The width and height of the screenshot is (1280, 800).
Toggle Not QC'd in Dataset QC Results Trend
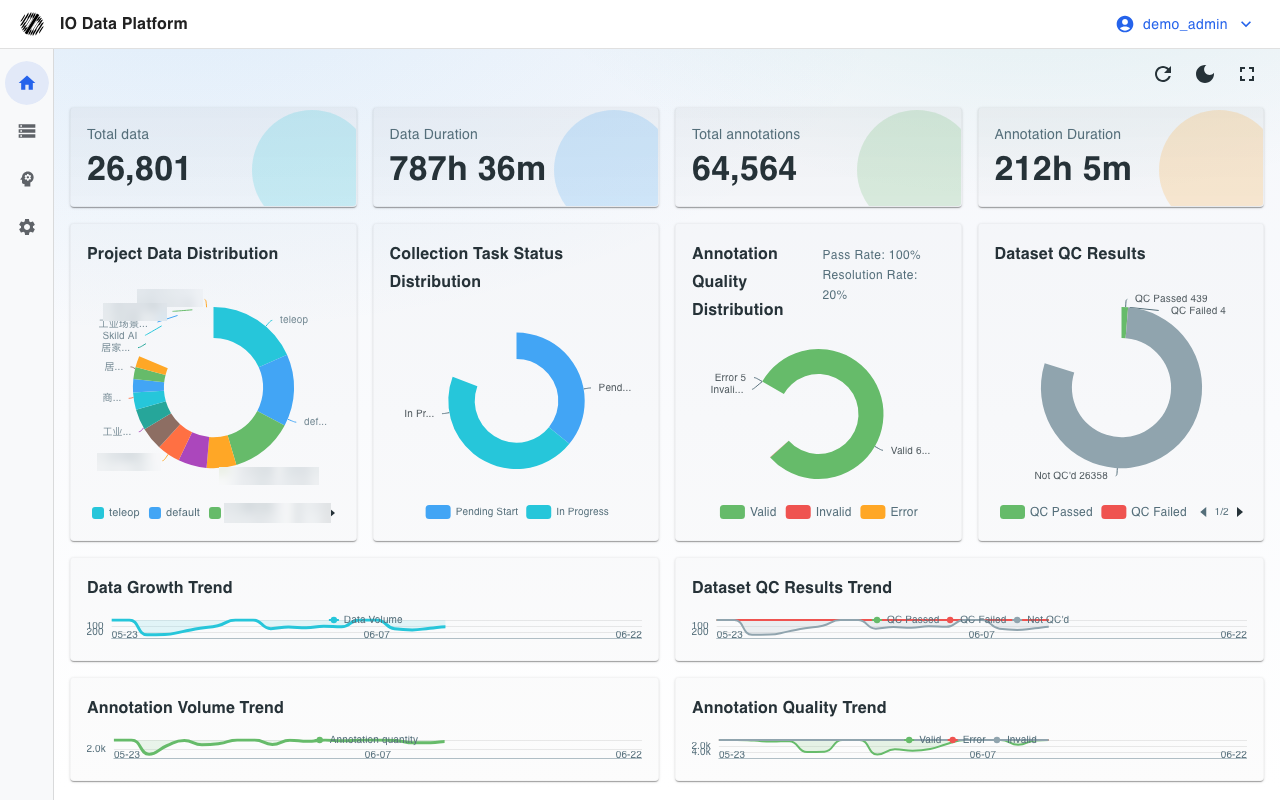[x=1040, y=620]
